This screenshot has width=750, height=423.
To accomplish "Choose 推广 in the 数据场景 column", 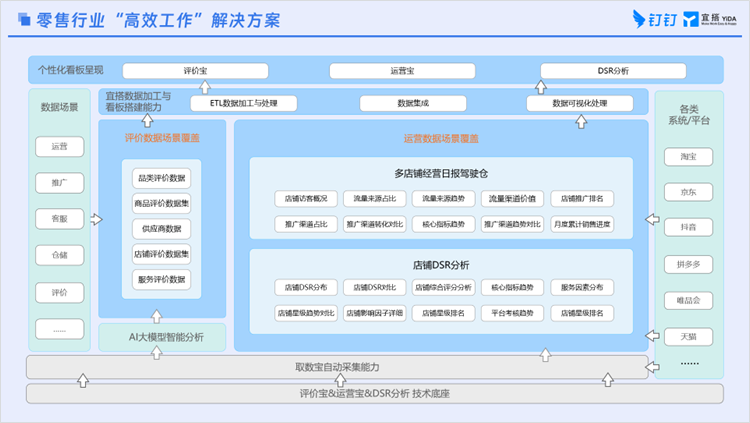I will 59,183.
